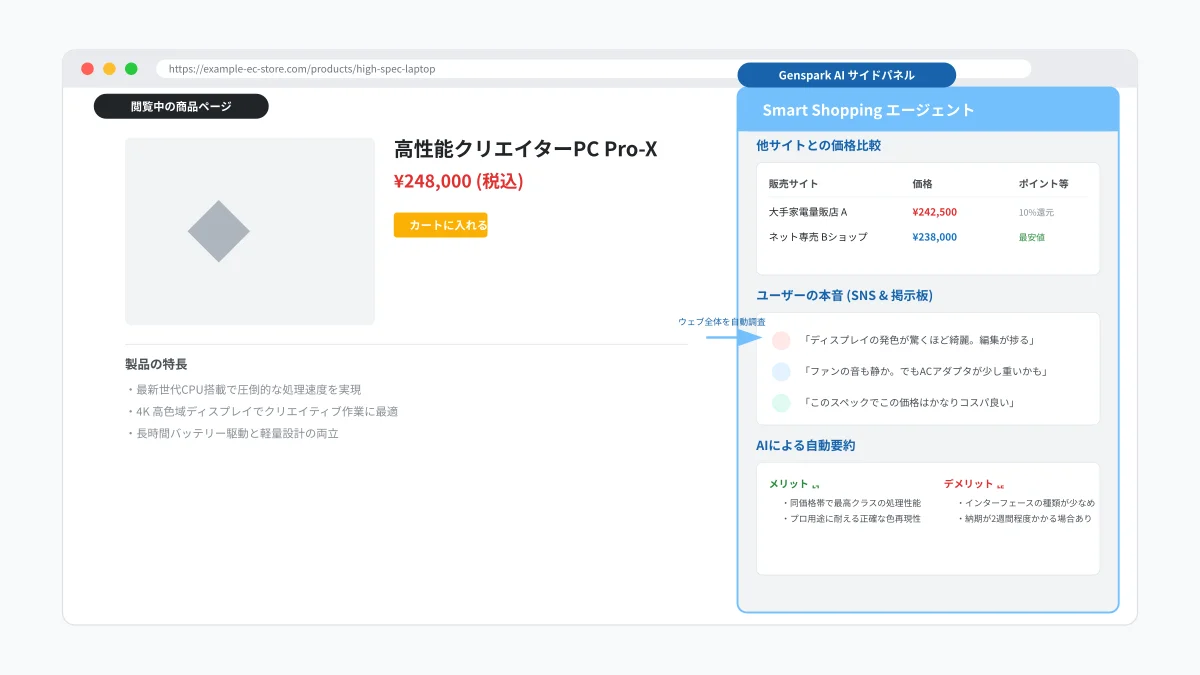Click the 価格 column header
The height and width of the screenshot is (675, 1200).
[x=922, y=184]
